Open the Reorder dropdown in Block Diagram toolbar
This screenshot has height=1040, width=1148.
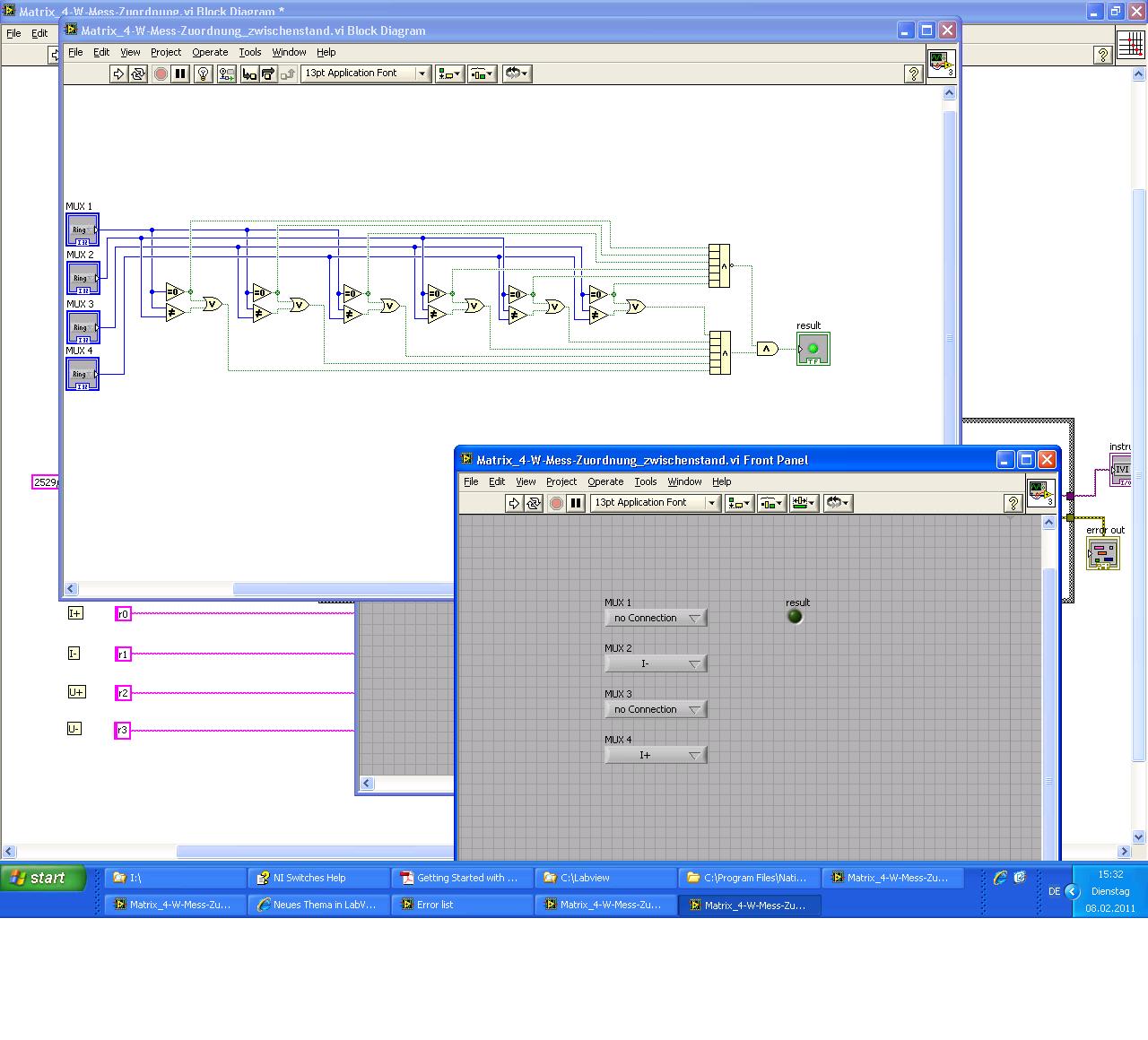(517, 74)
